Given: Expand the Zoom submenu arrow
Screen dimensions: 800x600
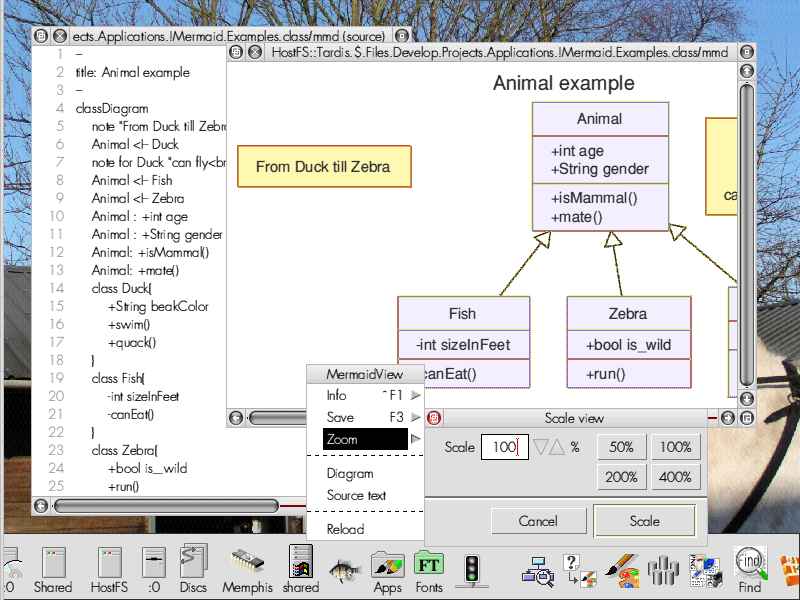Looking at the screenshot, I should tap(416, 439).
